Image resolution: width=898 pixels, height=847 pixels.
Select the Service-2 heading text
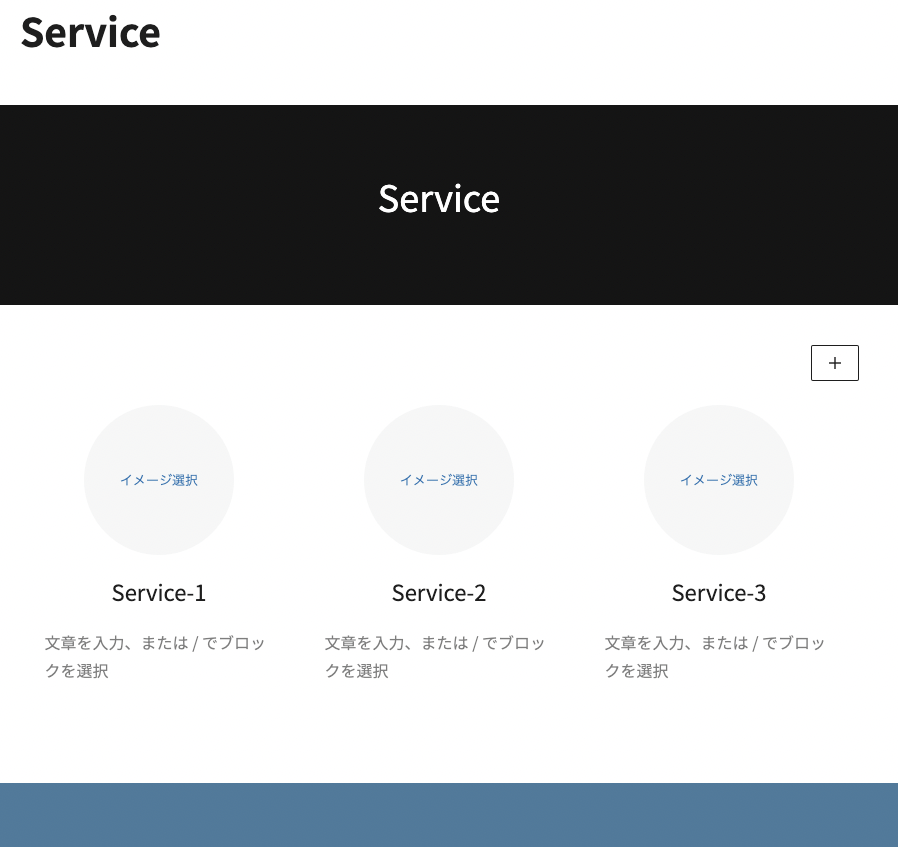tap(439, 593)
